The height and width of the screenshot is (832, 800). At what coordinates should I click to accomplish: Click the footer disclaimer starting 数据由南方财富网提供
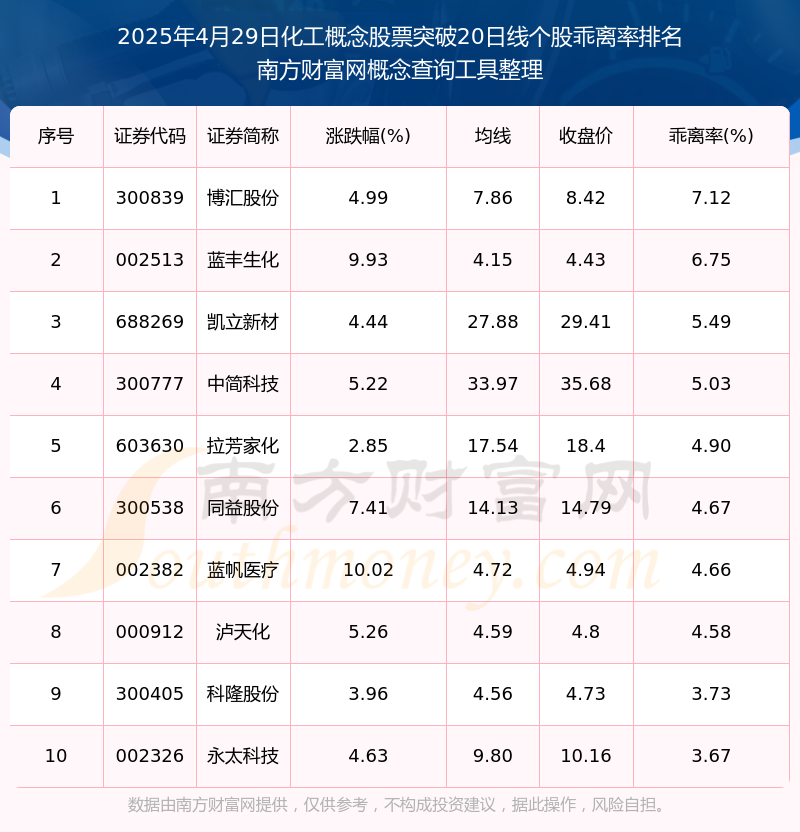coord(397,805)
